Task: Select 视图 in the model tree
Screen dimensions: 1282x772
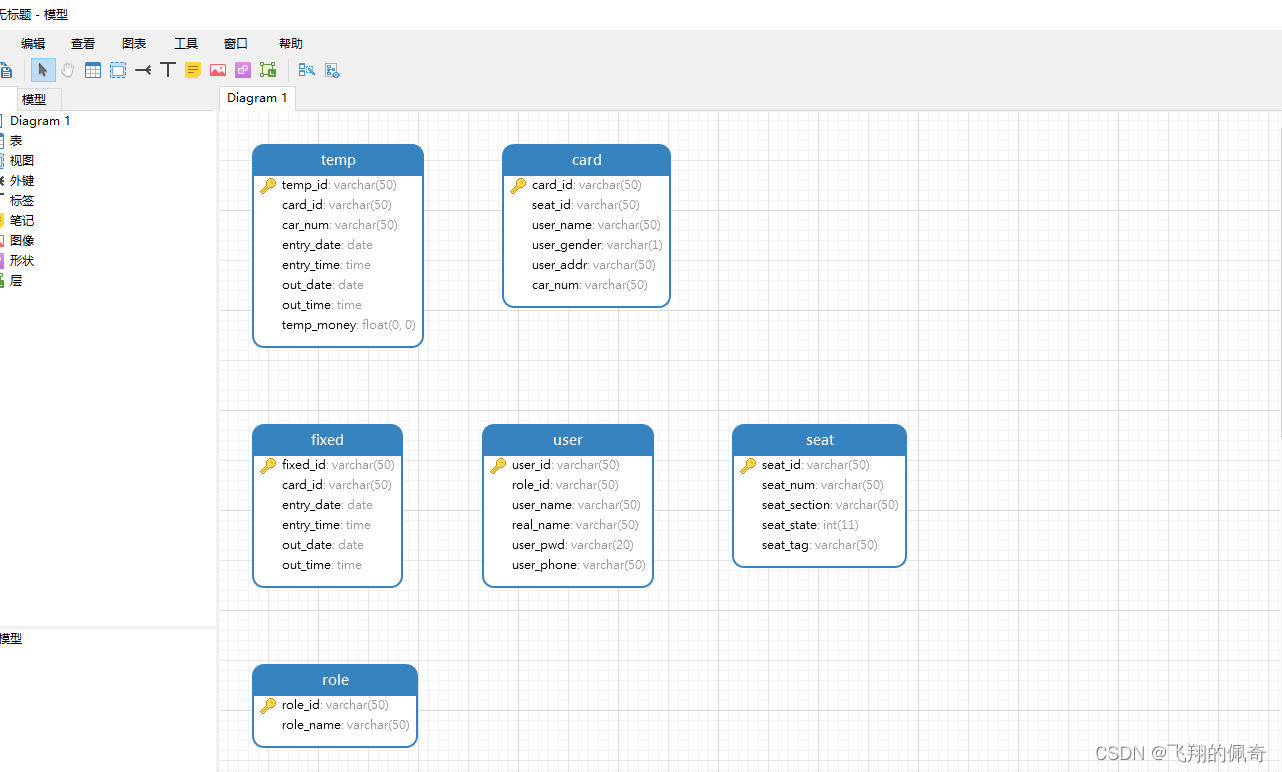Action: (x=22, y=161)
